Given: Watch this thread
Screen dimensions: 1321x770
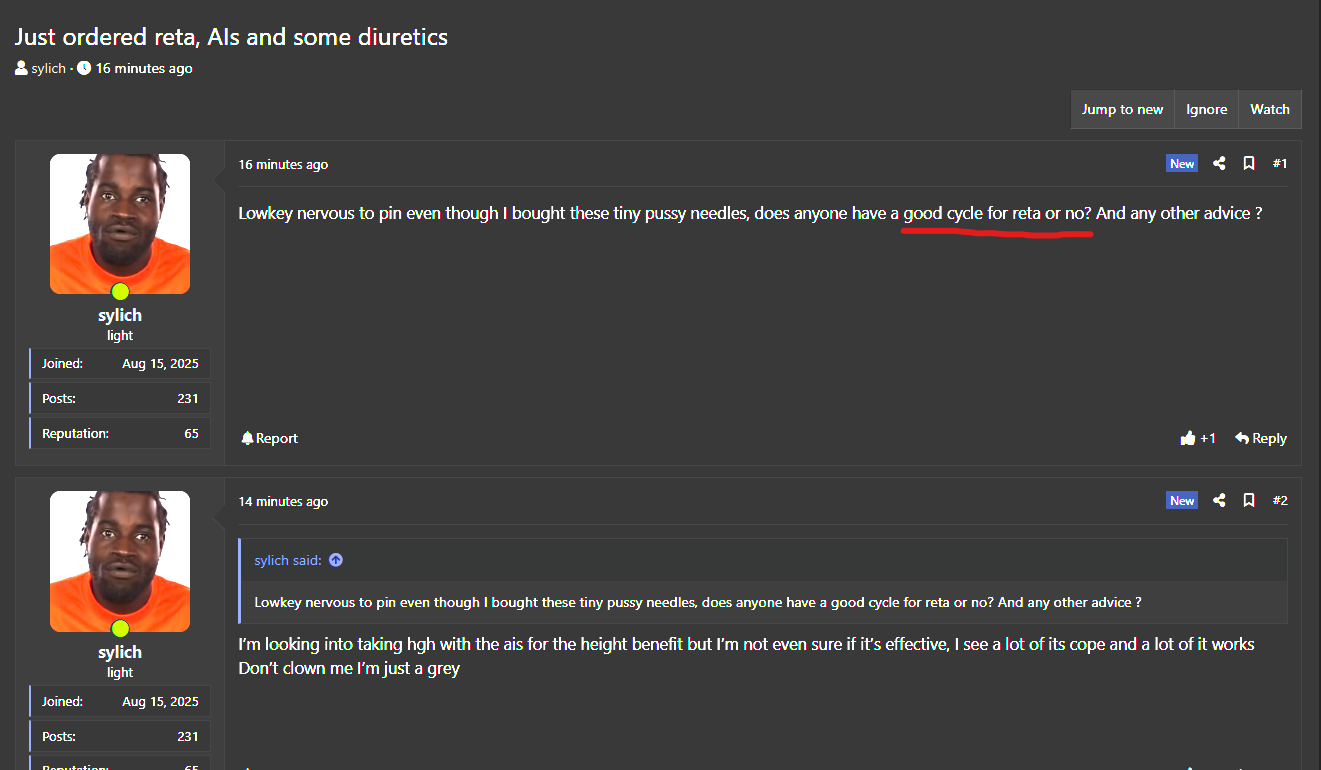Looking at the screenshot, I should click(1269, 109).
